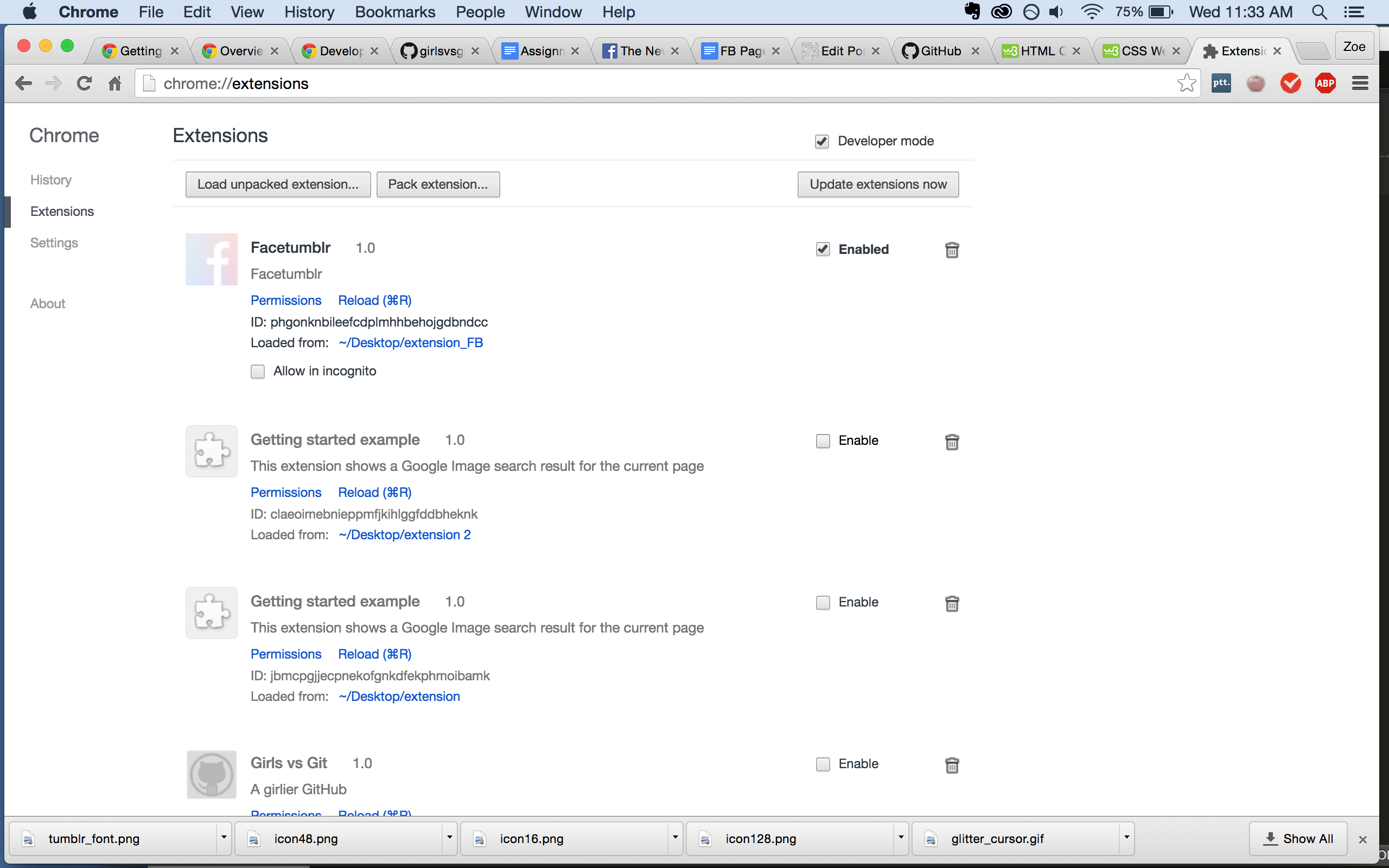Click the volume icon in the menu bar
This screenshot has height=868, width=1389.
(1056, 12)
